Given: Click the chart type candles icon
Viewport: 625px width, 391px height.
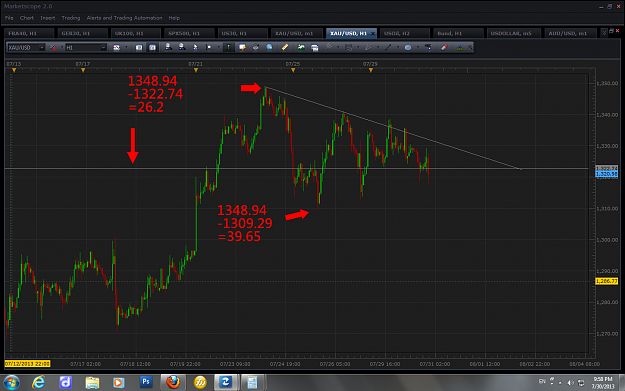Looking at the screenshot, I should 116,47.
